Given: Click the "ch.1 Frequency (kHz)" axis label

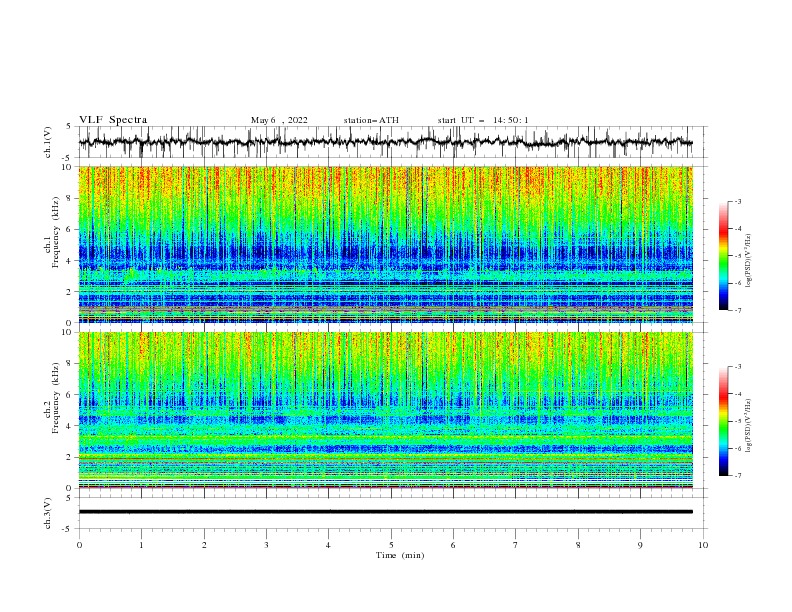Looking at the screenshot, I should [51, 232].
